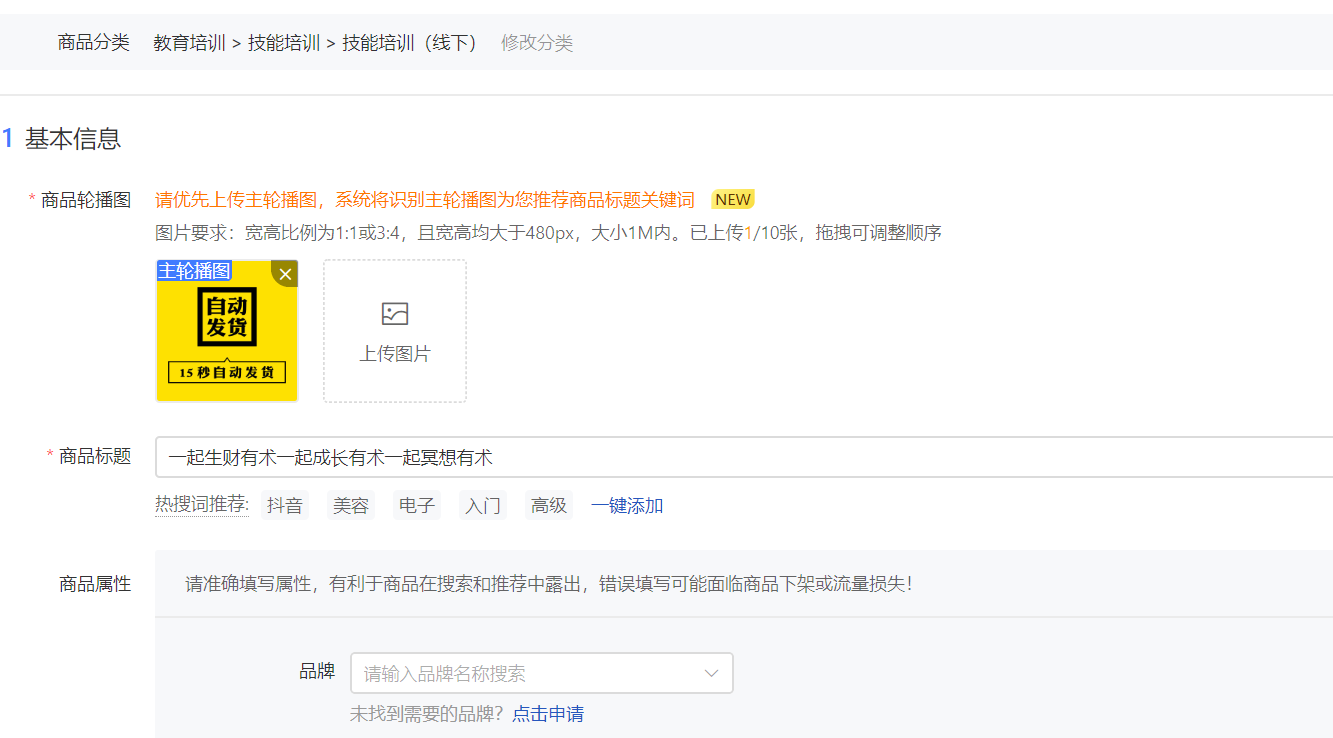Viewport: 1333px width, 738px height.
Task: Click the category path 教育培训 > 技能培训
Action: click(x=237, y=43)
